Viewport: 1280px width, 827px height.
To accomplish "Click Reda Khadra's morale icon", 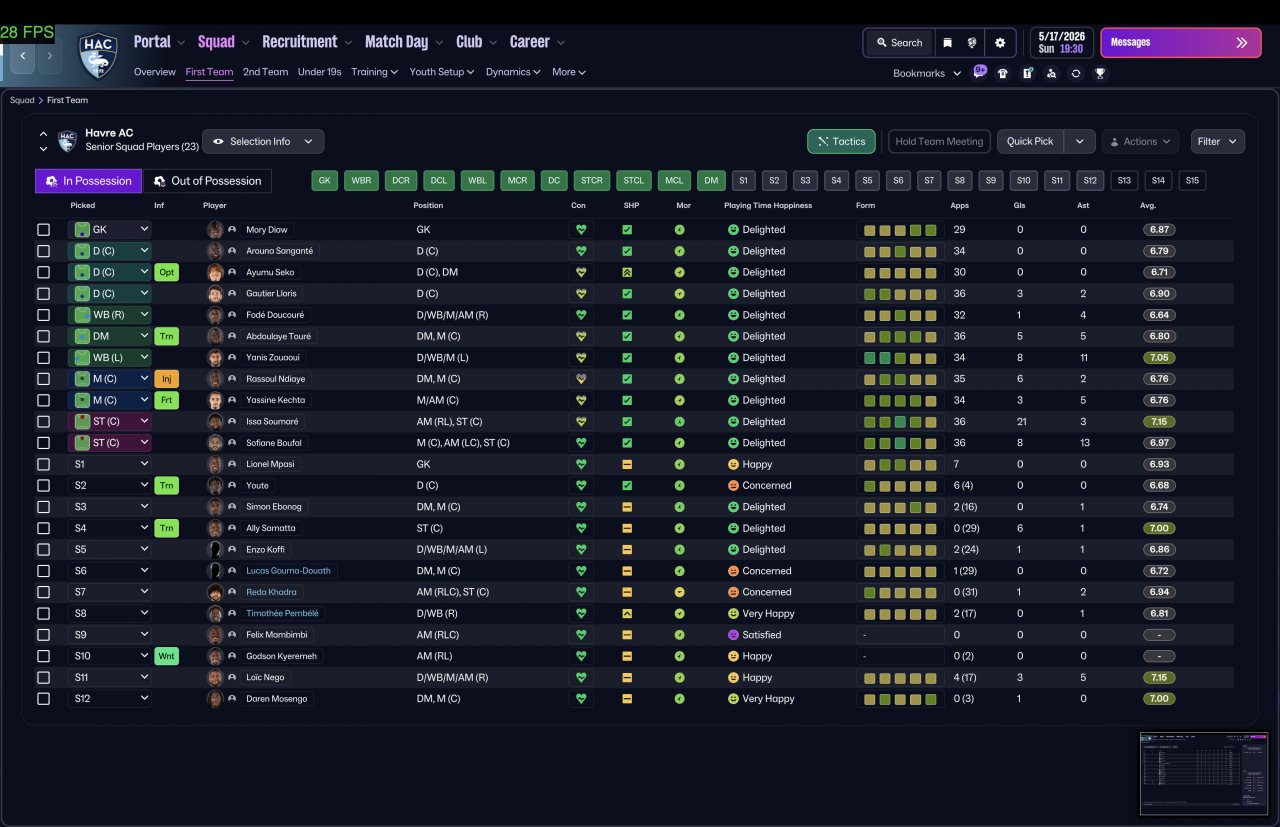I will [679, 592].
